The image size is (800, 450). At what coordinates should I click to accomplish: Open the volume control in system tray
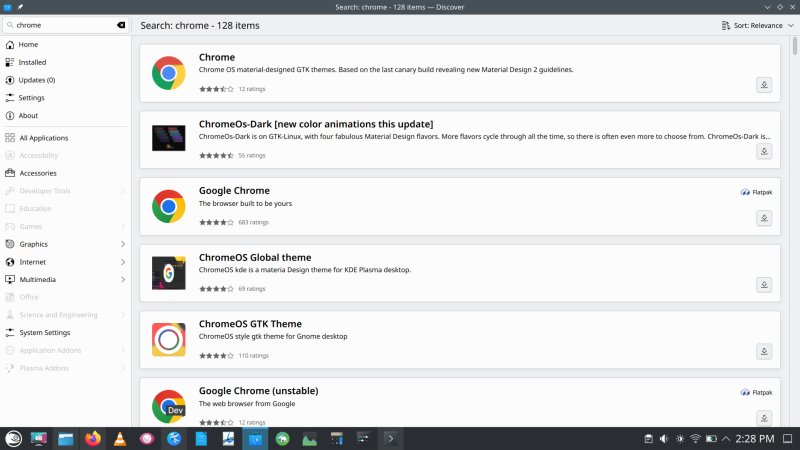click(664, 439)
